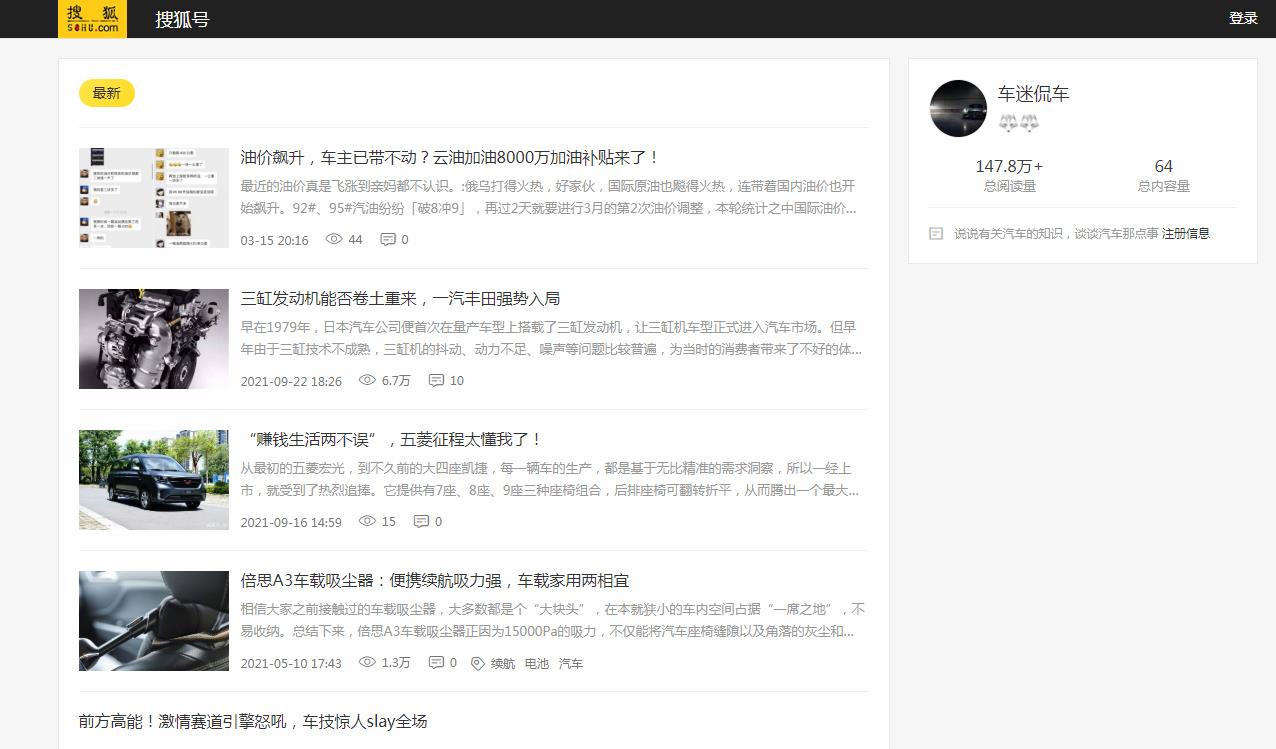Image resolution: width=1276 pixels, height=749 pixels.
Task: Open article 赚钱生活两不误 五菱征程
Action: [392, 439]
